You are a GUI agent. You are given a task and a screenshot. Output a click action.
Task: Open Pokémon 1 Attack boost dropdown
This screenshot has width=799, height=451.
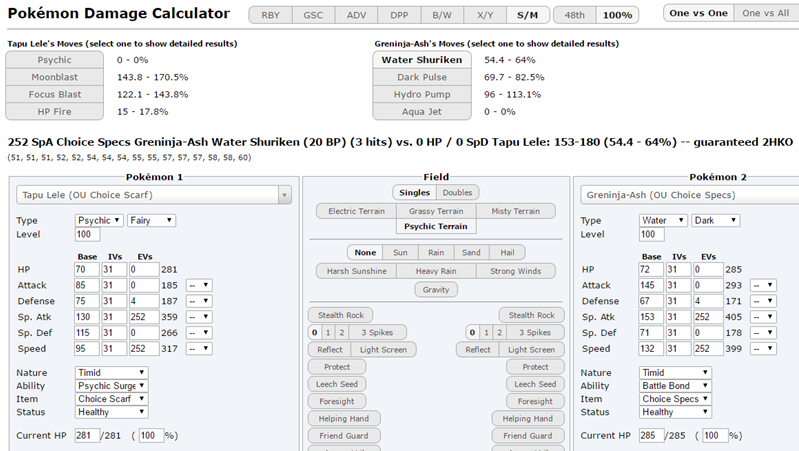(199, 285)
